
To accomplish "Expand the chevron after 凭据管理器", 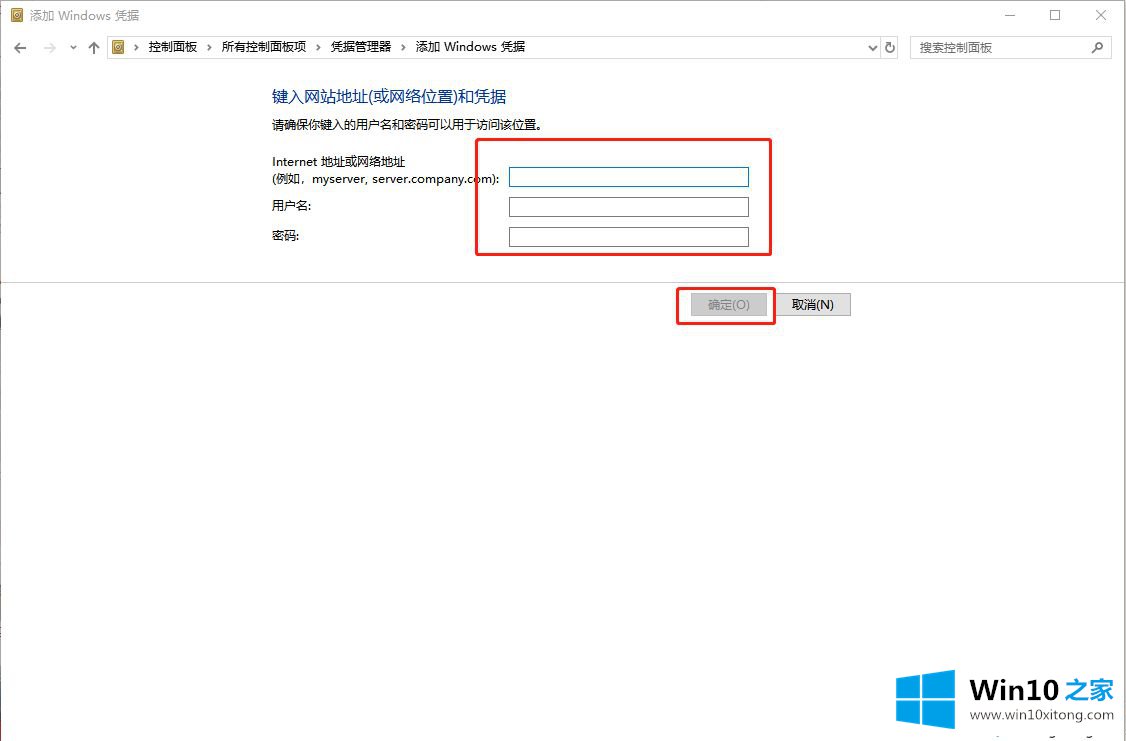I will pos(403,47).
